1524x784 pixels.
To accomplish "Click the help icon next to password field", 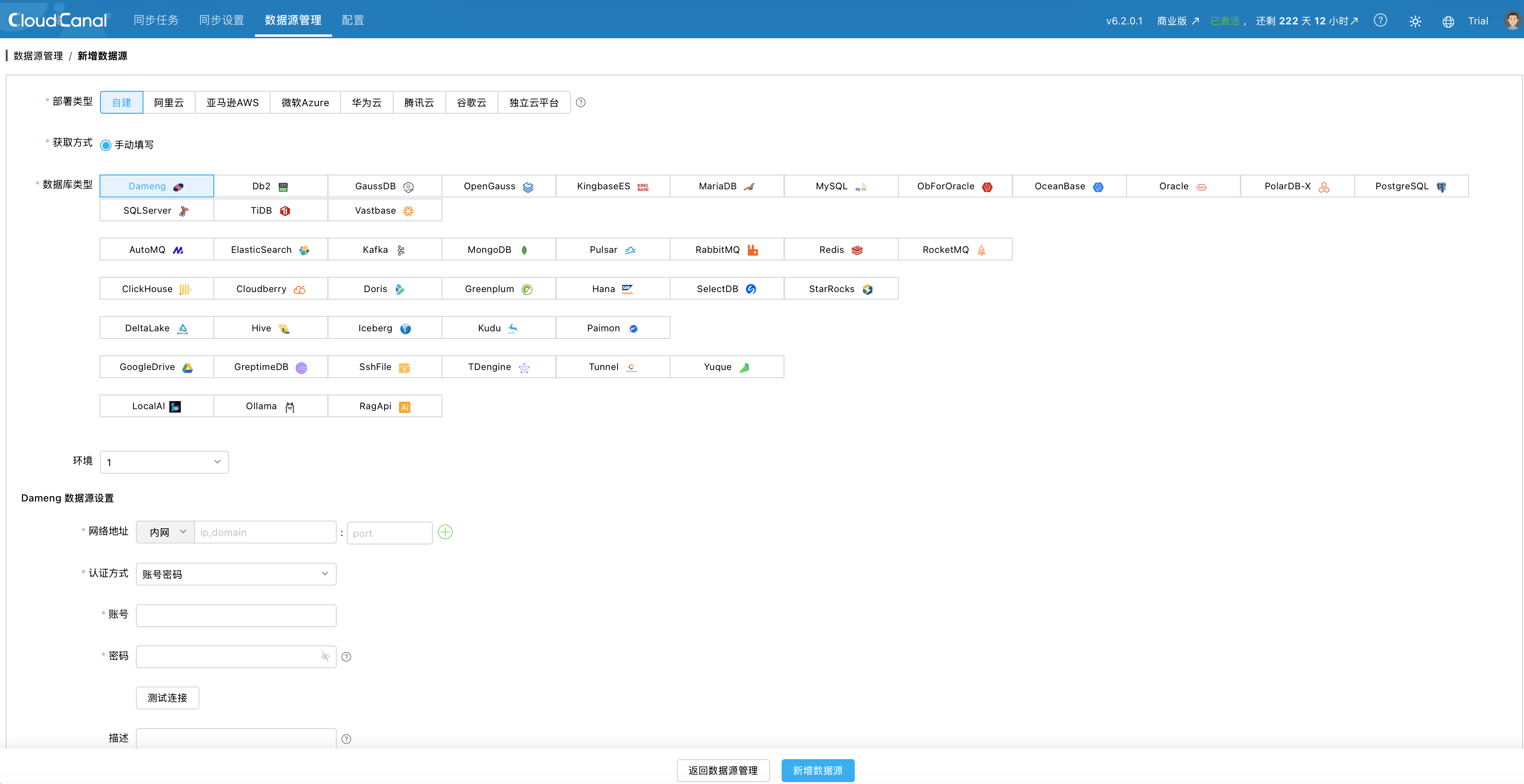I will (x=346, y=657).
